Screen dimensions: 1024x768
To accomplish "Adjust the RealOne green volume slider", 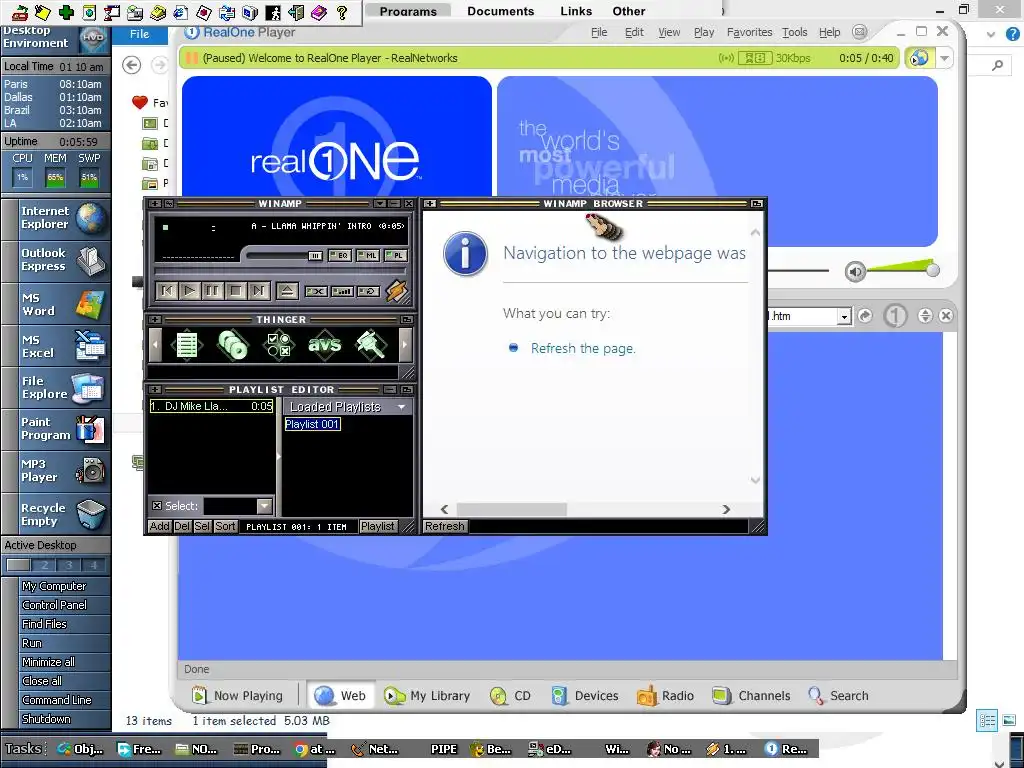I will click(x=904, y=266).
